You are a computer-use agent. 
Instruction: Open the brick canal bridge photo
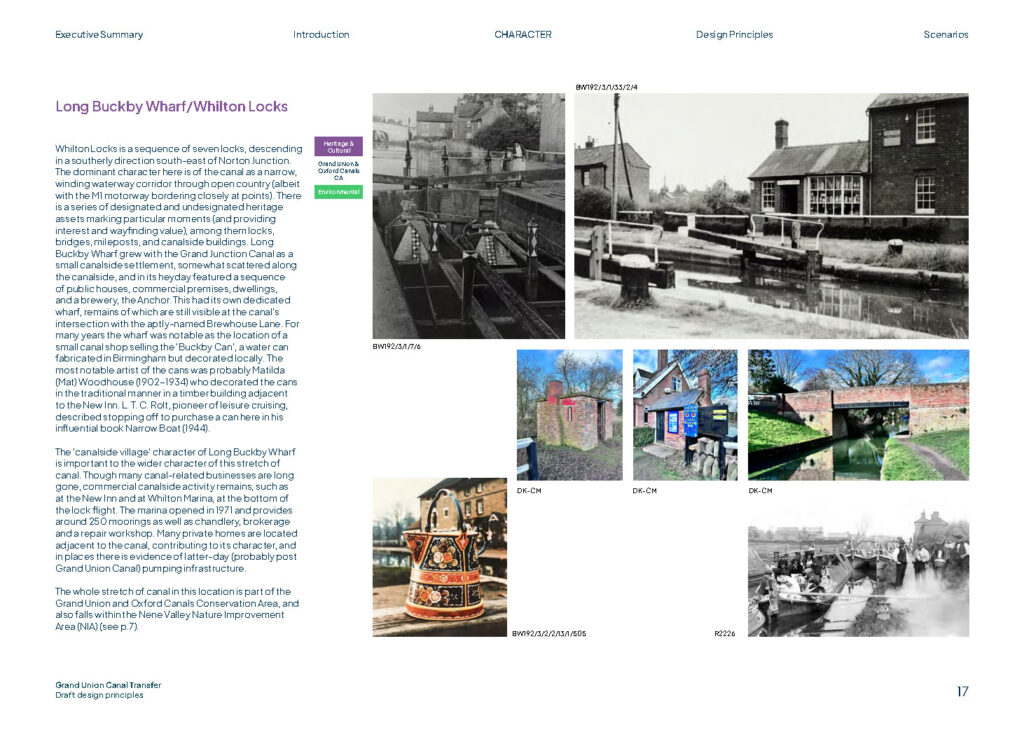pos(858,414)
